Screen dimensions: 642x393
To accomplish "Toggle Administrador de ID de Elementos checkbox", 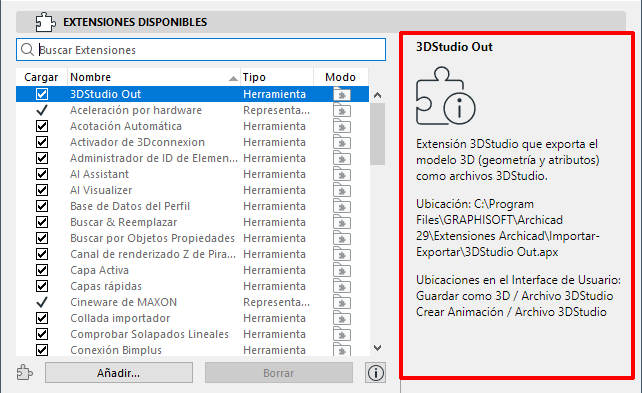I will pos(42,158).
